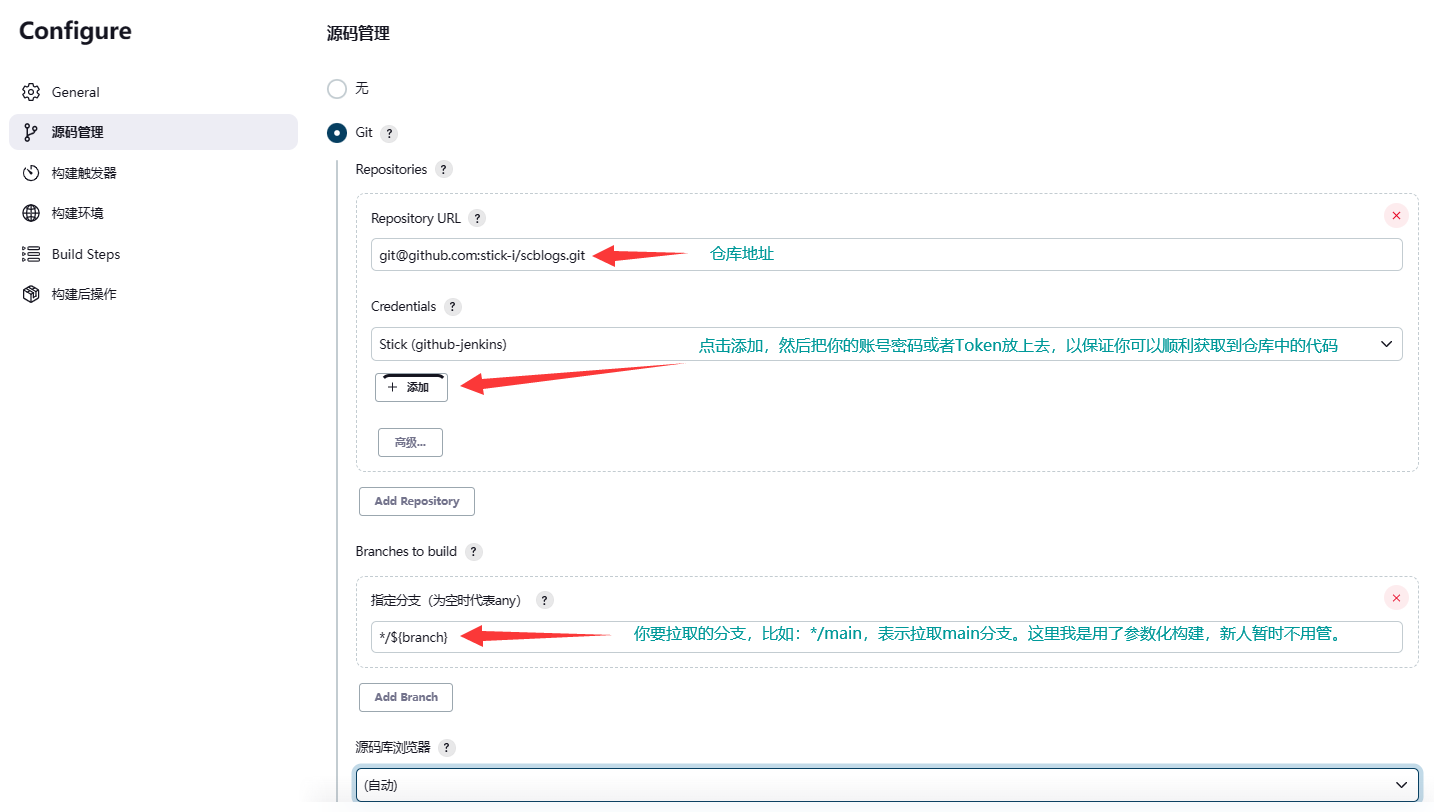Click Add Repository button
The height and width of the screenshot is (812, 1434).
[x=416, y=501]
